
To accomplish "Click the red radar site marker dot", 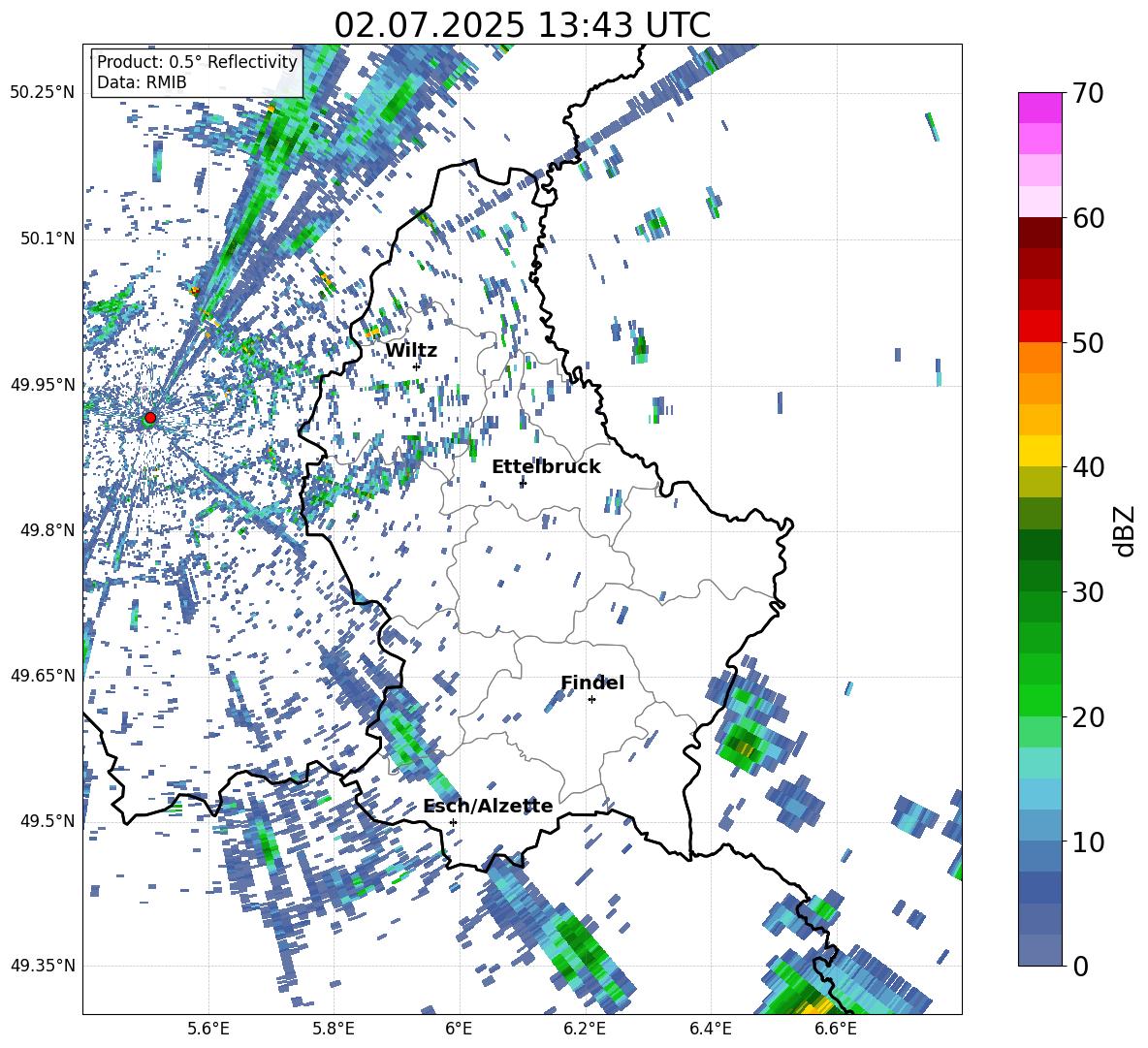I will [150, 418].
